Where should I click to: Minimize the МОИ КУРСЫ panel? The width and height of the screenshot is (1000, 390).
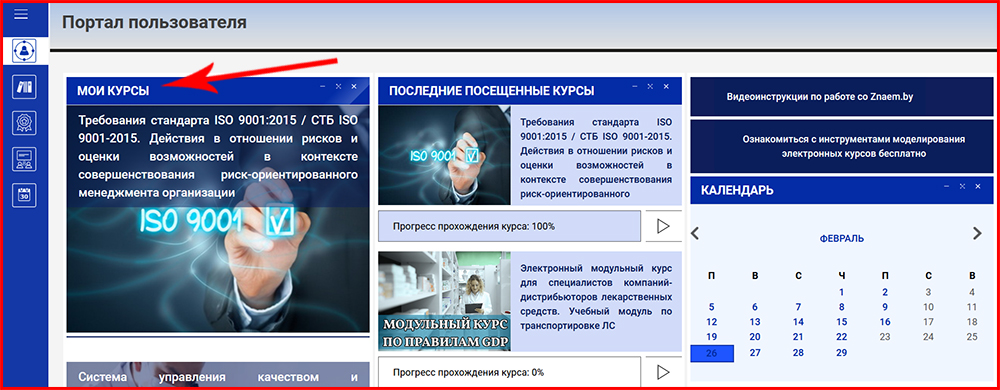pyautogui.click(x=323, y=86)
